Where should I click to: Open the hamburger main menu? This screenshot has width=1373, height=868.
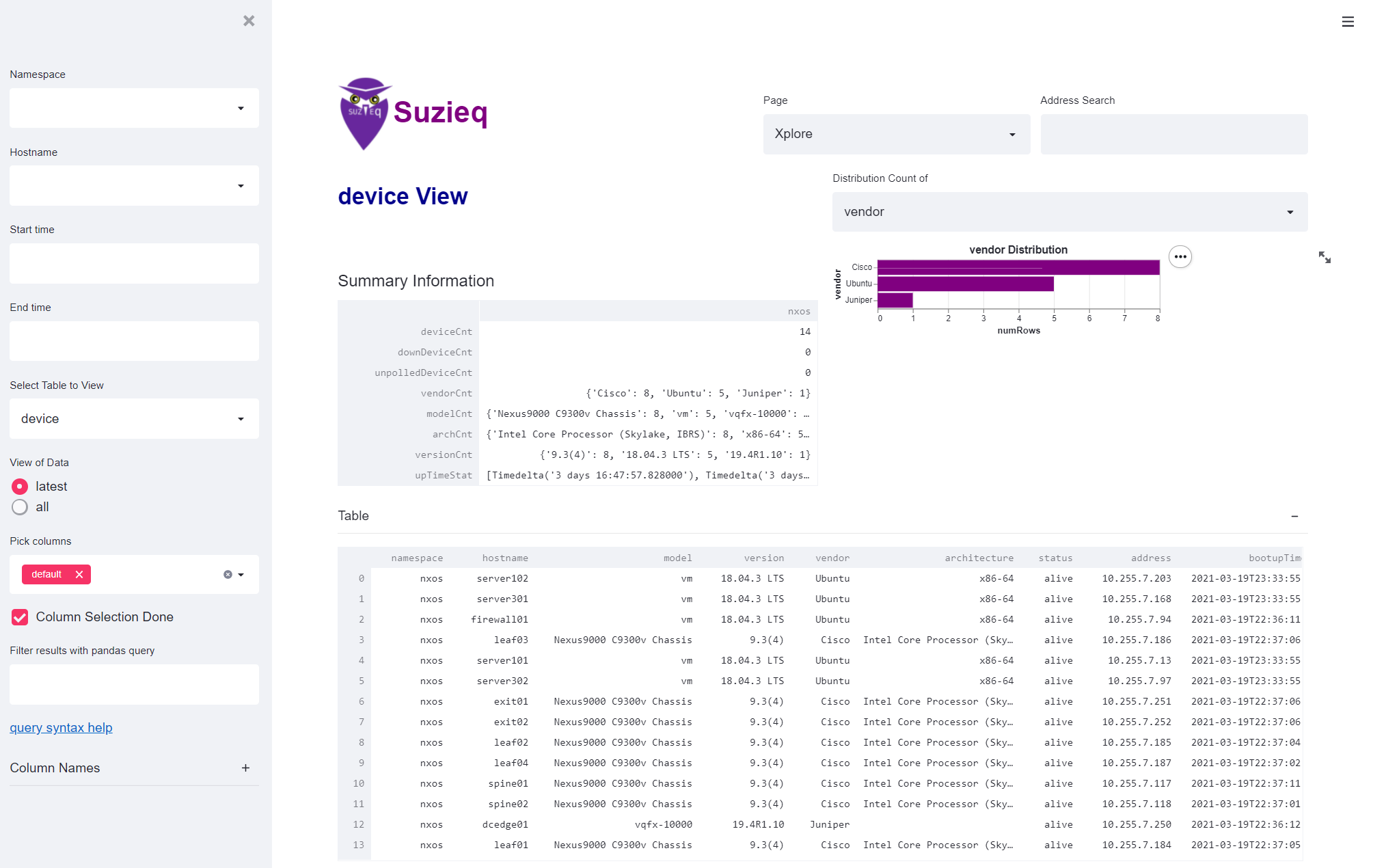(x=1348, y=22)
